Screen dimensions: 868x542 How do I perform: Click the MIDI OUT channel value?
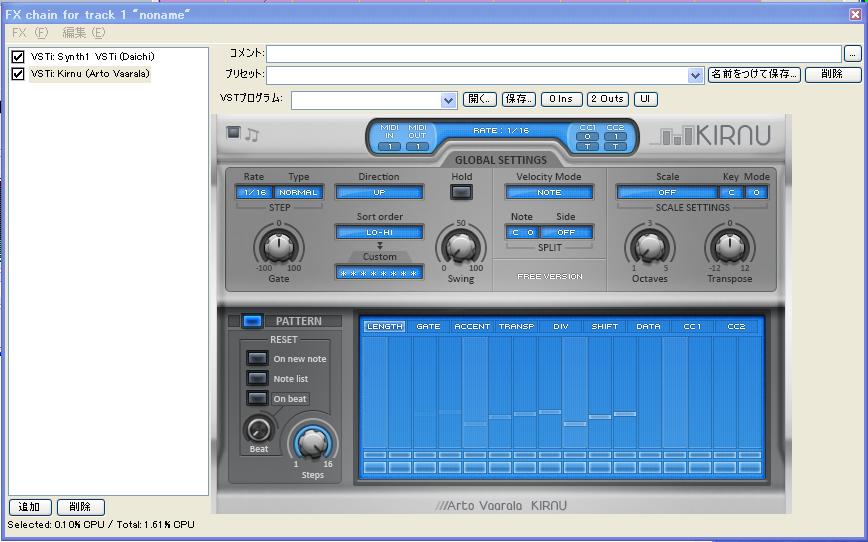tap(417, 147)
